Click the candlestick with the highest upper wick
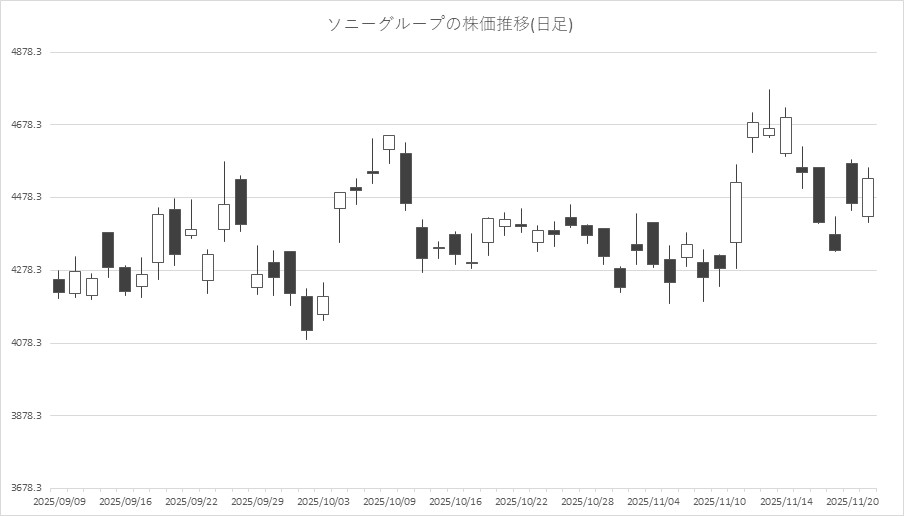The height and width of the screenshot is (516, 904). coord(769,131)
